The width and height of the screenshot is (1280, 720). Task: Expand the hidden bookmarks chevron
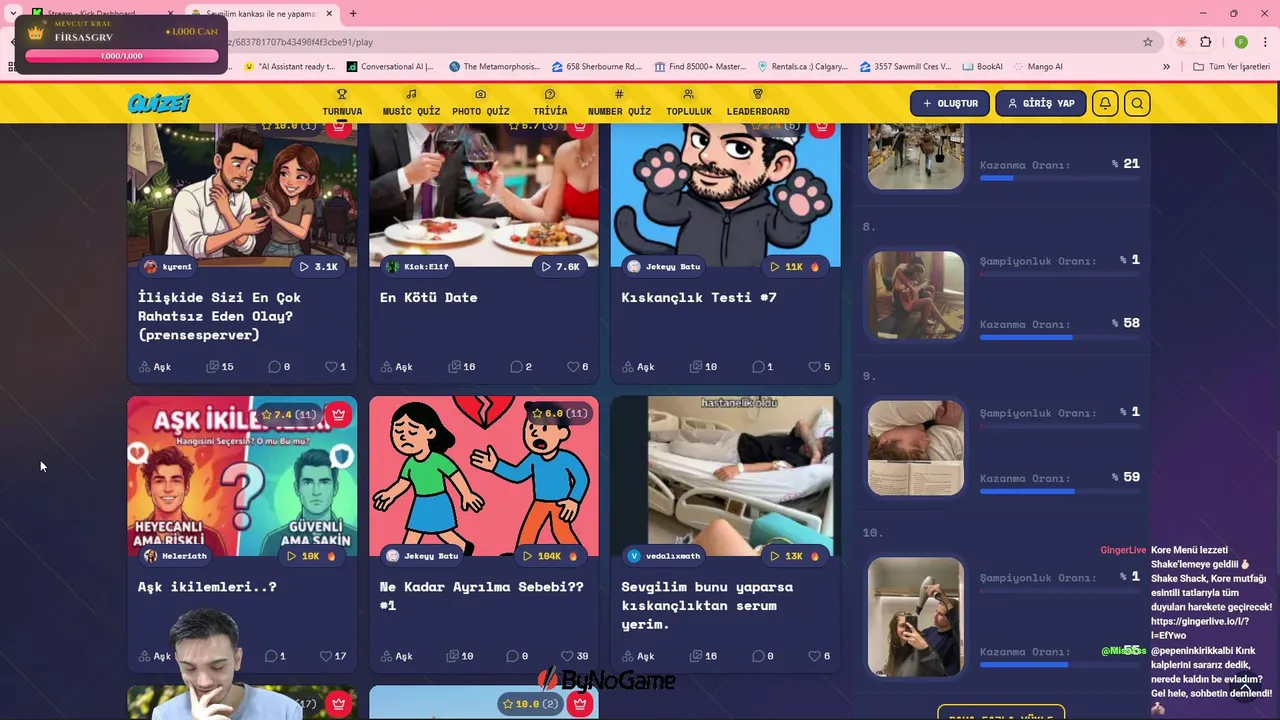point(1166,66)
